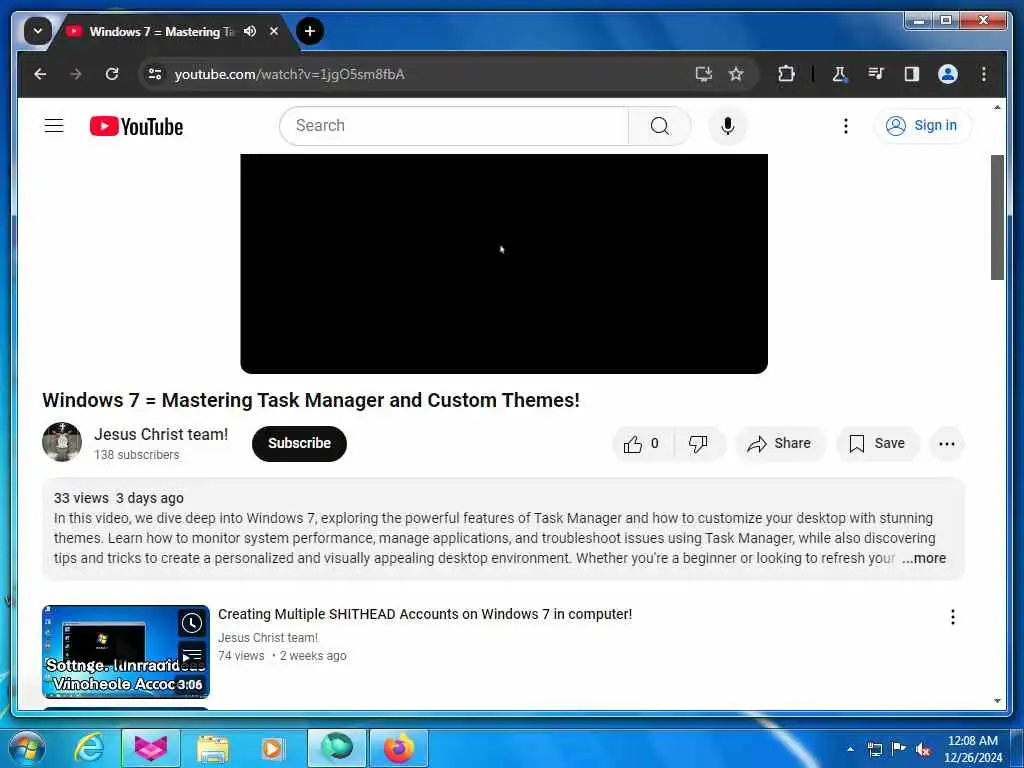This screenshot has height=768, width=1024.
Task: Install app icon in address bar
Action: [703, 74]
